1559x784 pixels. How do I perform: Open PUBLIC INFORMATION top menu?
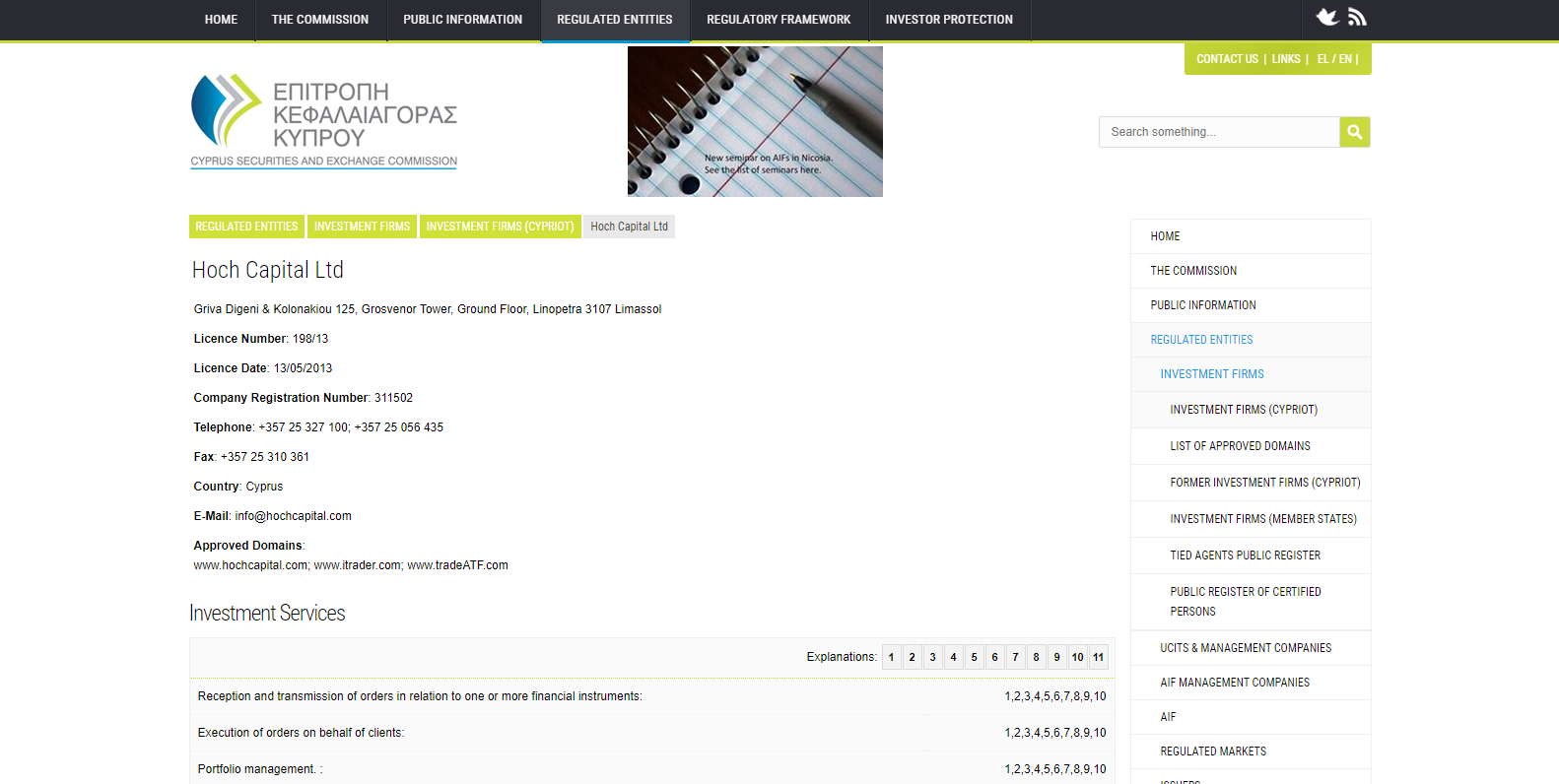click(463, 20)
